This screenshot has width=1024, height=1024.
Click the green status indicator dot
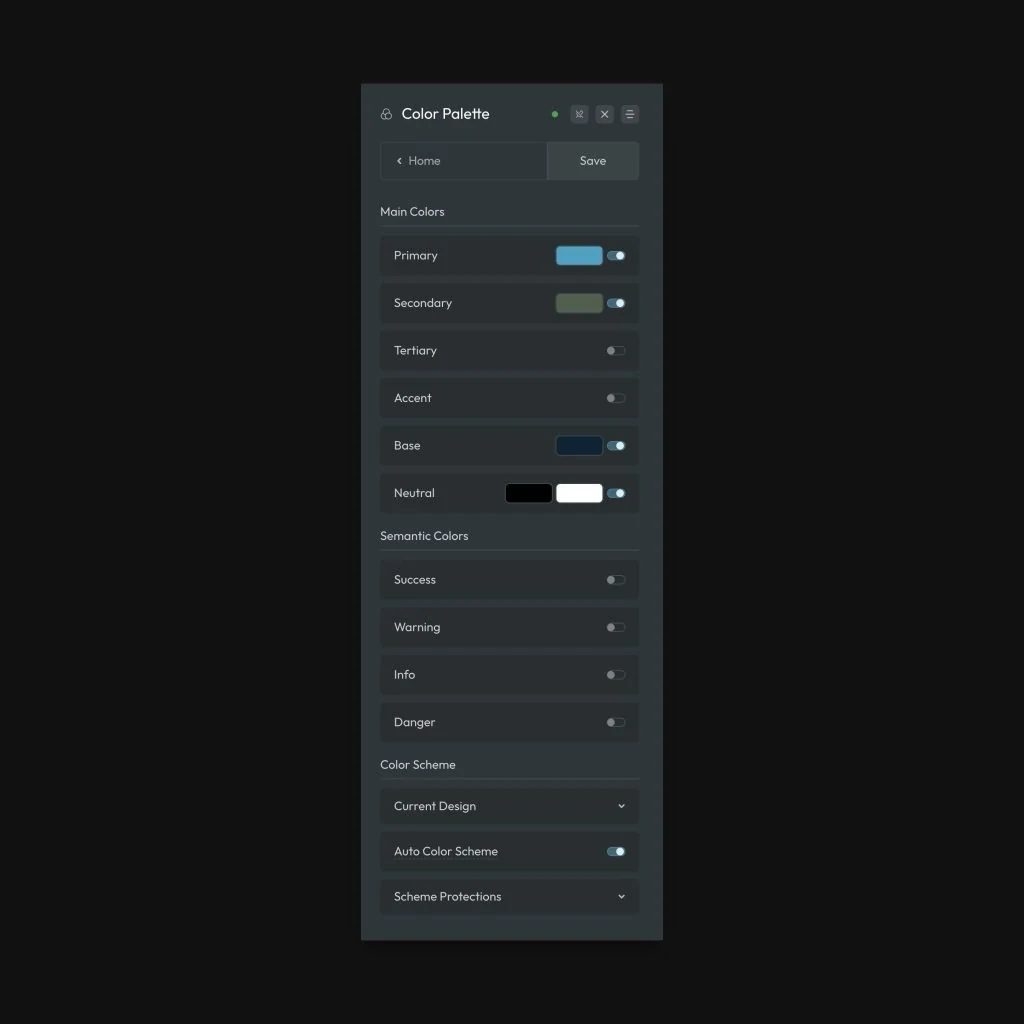pyautogui.click(x=555, y=114)
